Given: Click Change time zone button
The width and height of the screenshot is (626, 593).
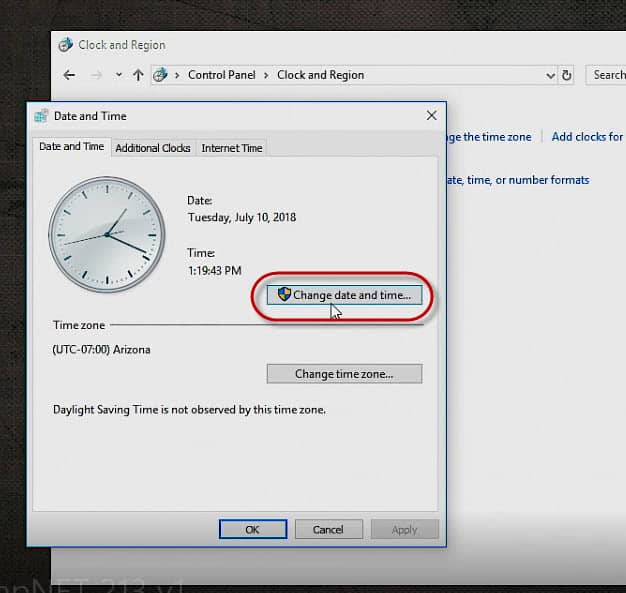Looking at the screenshot, I should (344, 374).
